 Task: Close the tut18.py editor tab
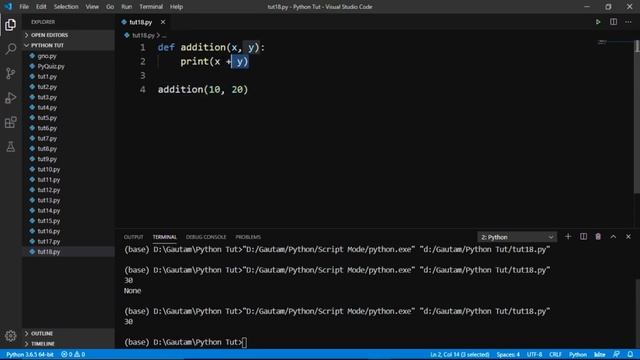pyautogui.click(x=163, y=22)
